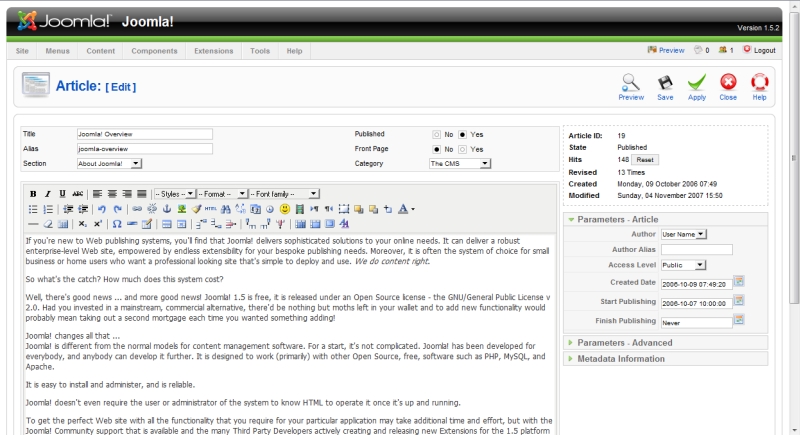The image size is (800, 435).
Task: Open the Site menu
Action: coord(22,51)
